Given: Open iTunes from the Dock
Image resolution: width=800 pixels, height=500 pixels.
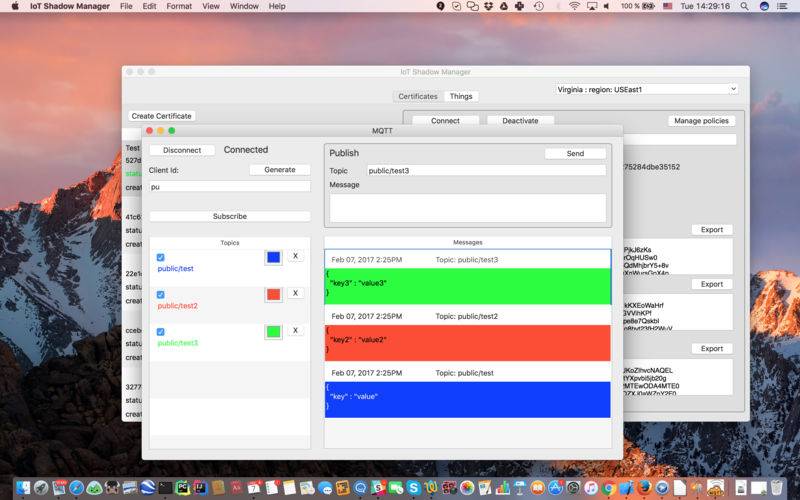Looking at the screenshot, I should [591, 488].
